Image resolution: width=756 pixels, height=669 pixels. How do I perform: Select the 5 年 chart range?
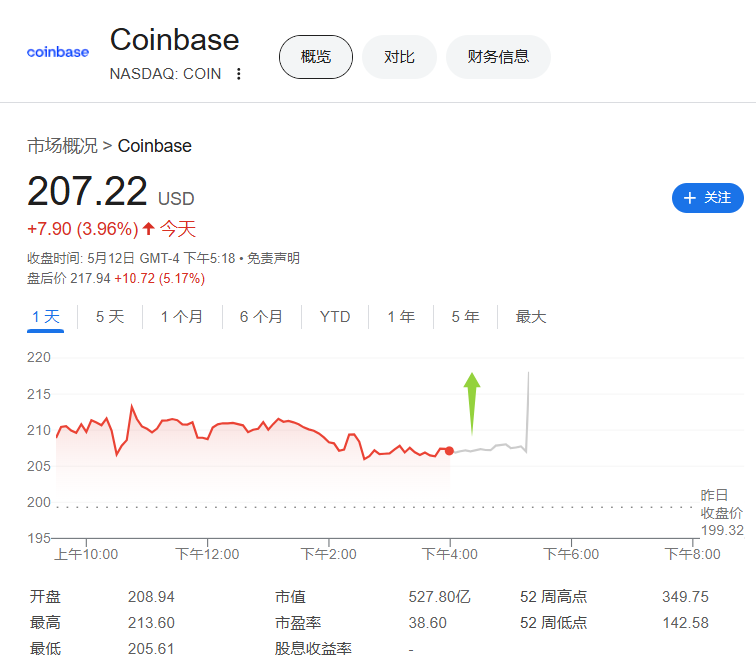[465, 317]
